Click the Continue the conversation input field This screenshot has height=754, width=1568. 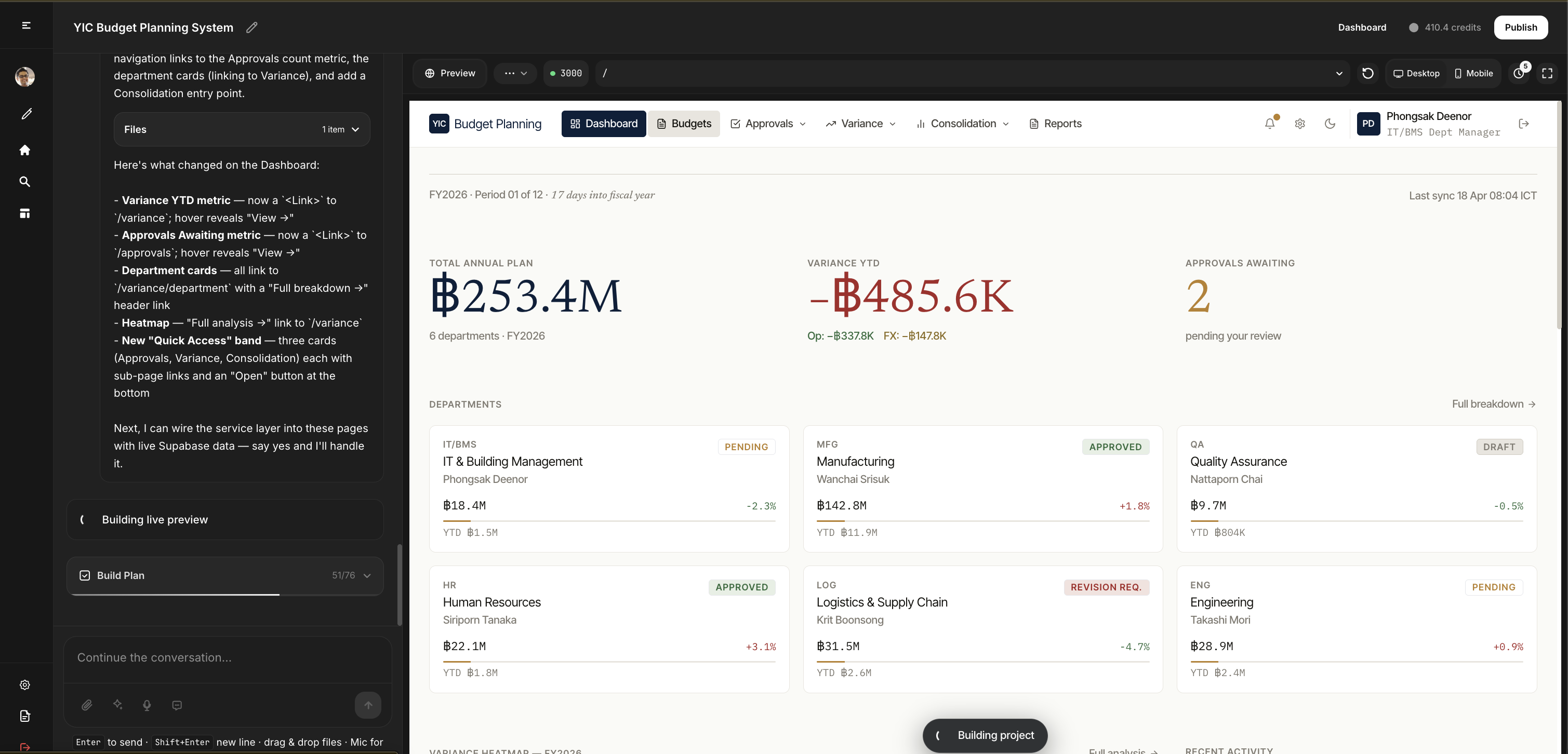pyautogui.click(x=225, y=657)
